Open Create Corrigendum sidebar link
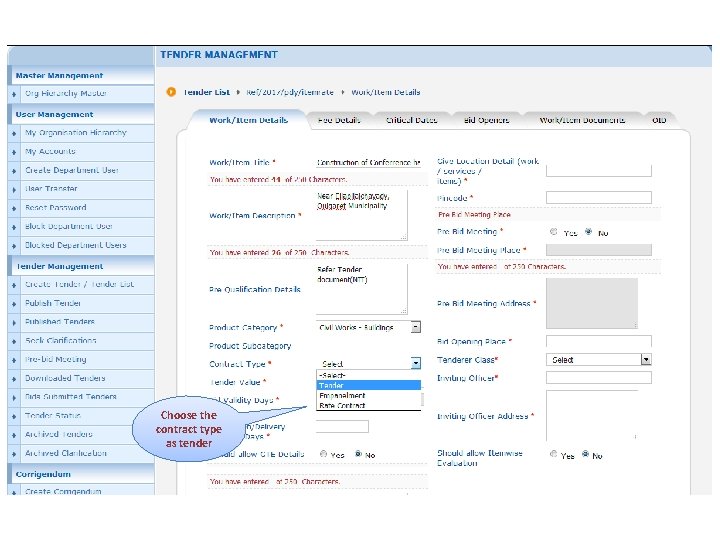Viewport: 720px width, 540px height. pyautogui.click(x=63, y=491)
